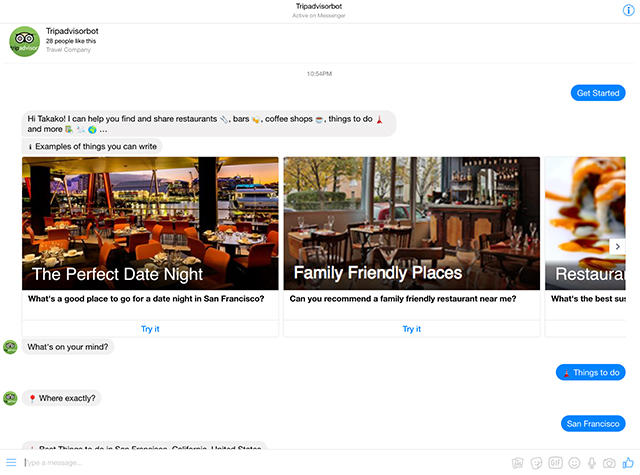Click 'Examples of things you can write' message
The height and width of the screenshot is (475, 640).
coord(92,146)
